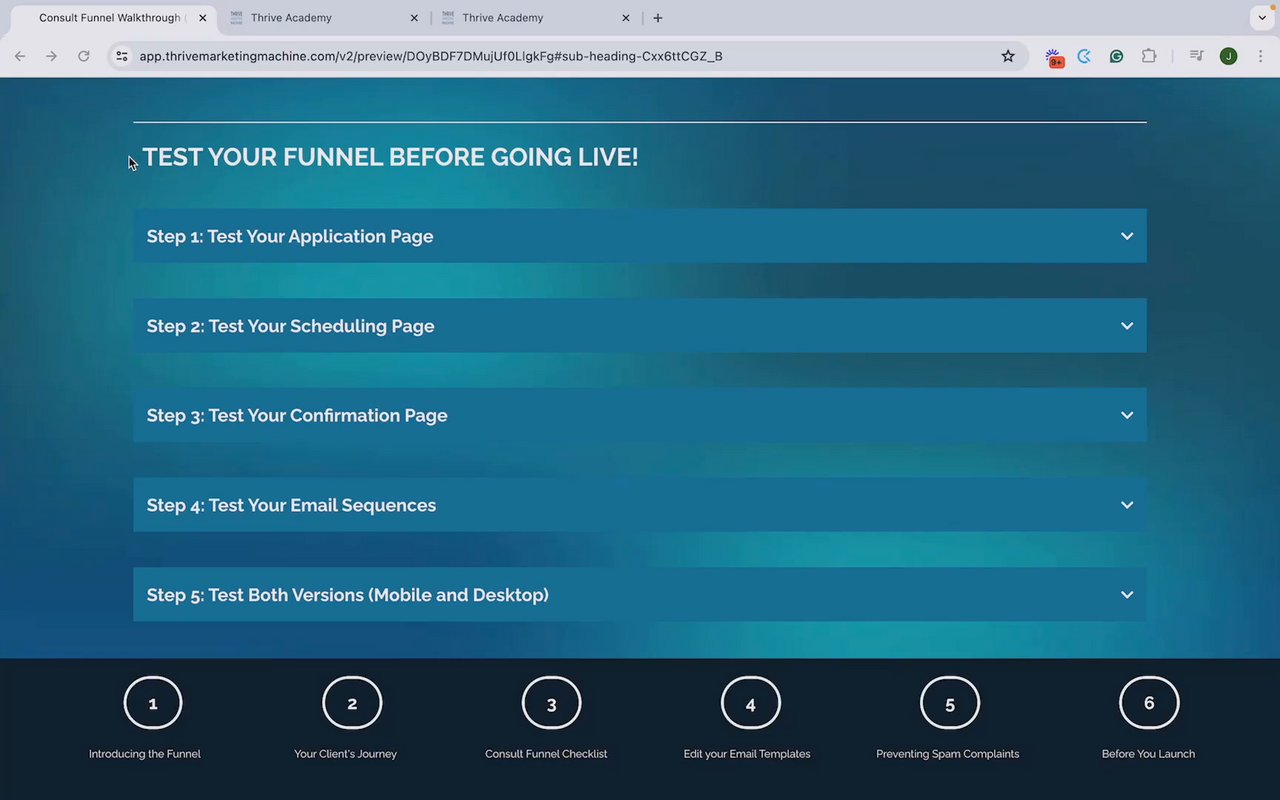Jump to Edit your Email Templates
This screenshot has height=800, width=1280.
747,754
